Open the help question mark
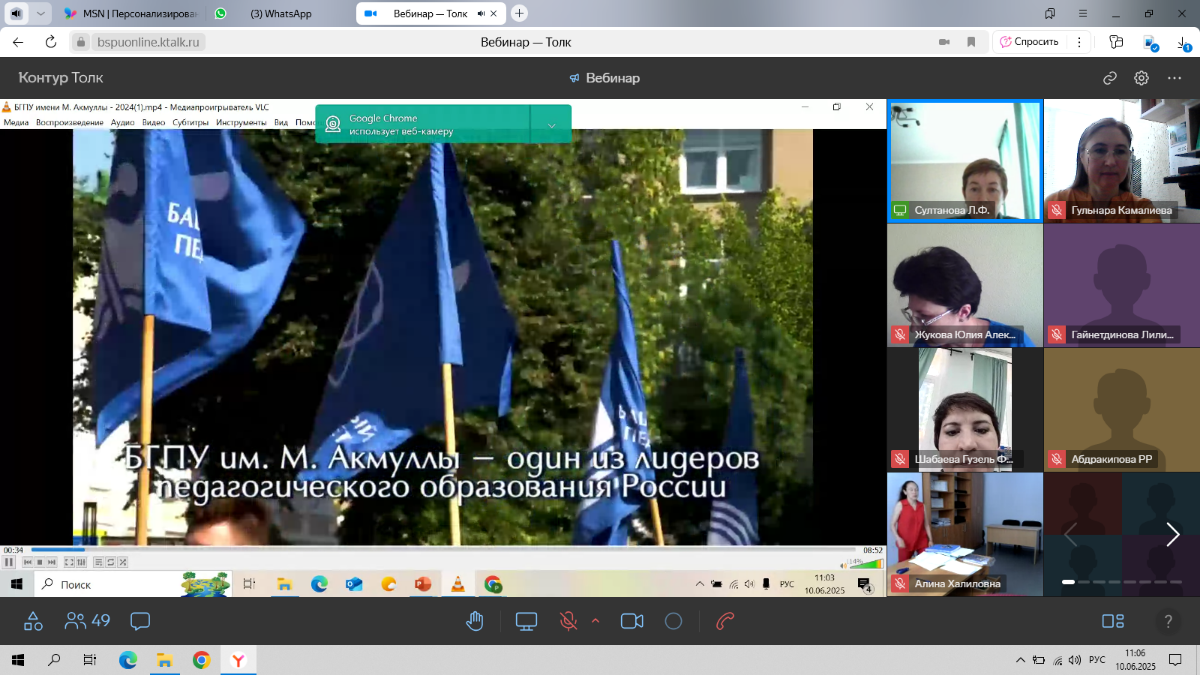 pyautogui.click(x=1167, y=621)
